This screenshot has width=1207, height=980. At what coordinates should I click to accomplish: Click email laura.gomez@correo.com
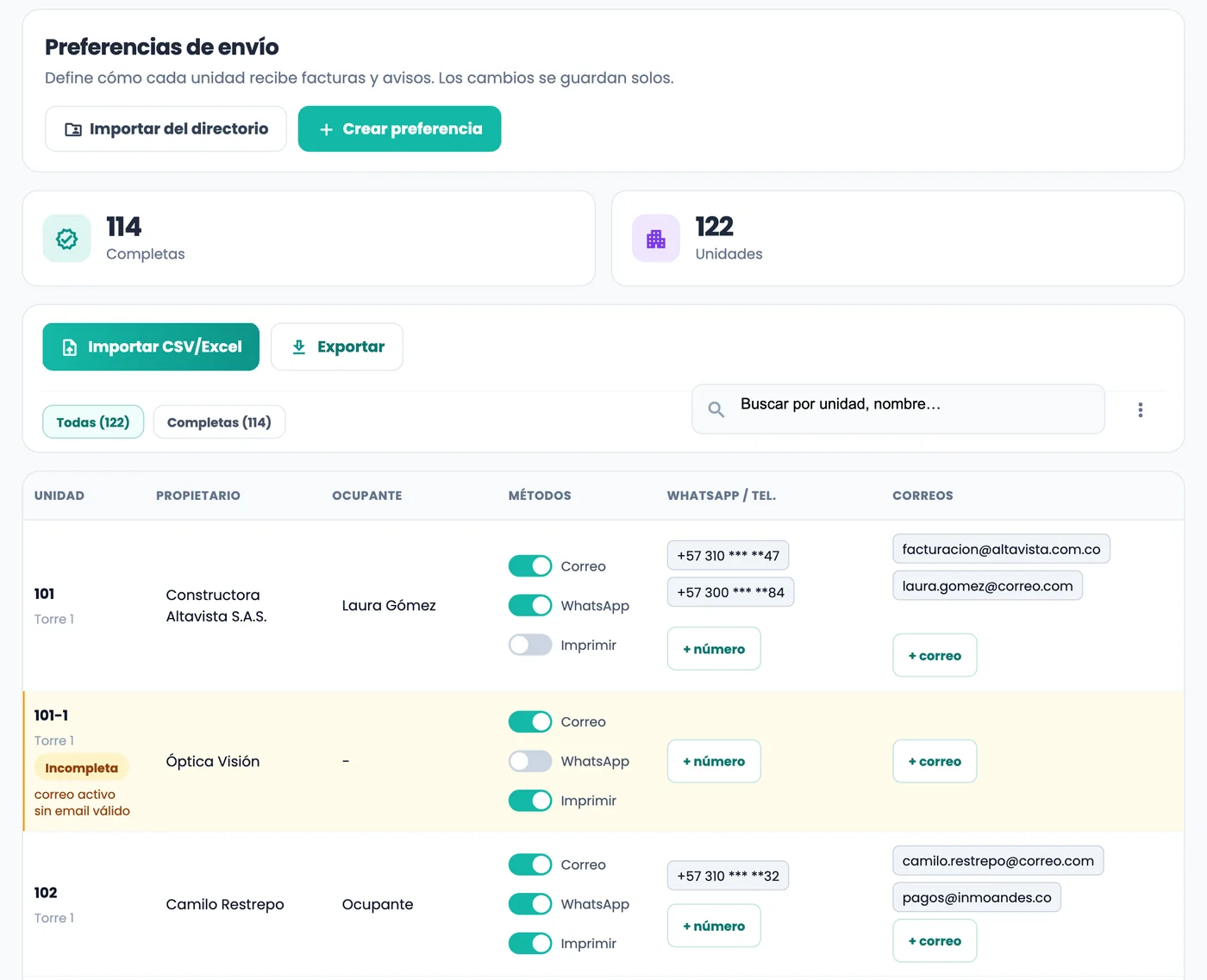pos(987,586)
